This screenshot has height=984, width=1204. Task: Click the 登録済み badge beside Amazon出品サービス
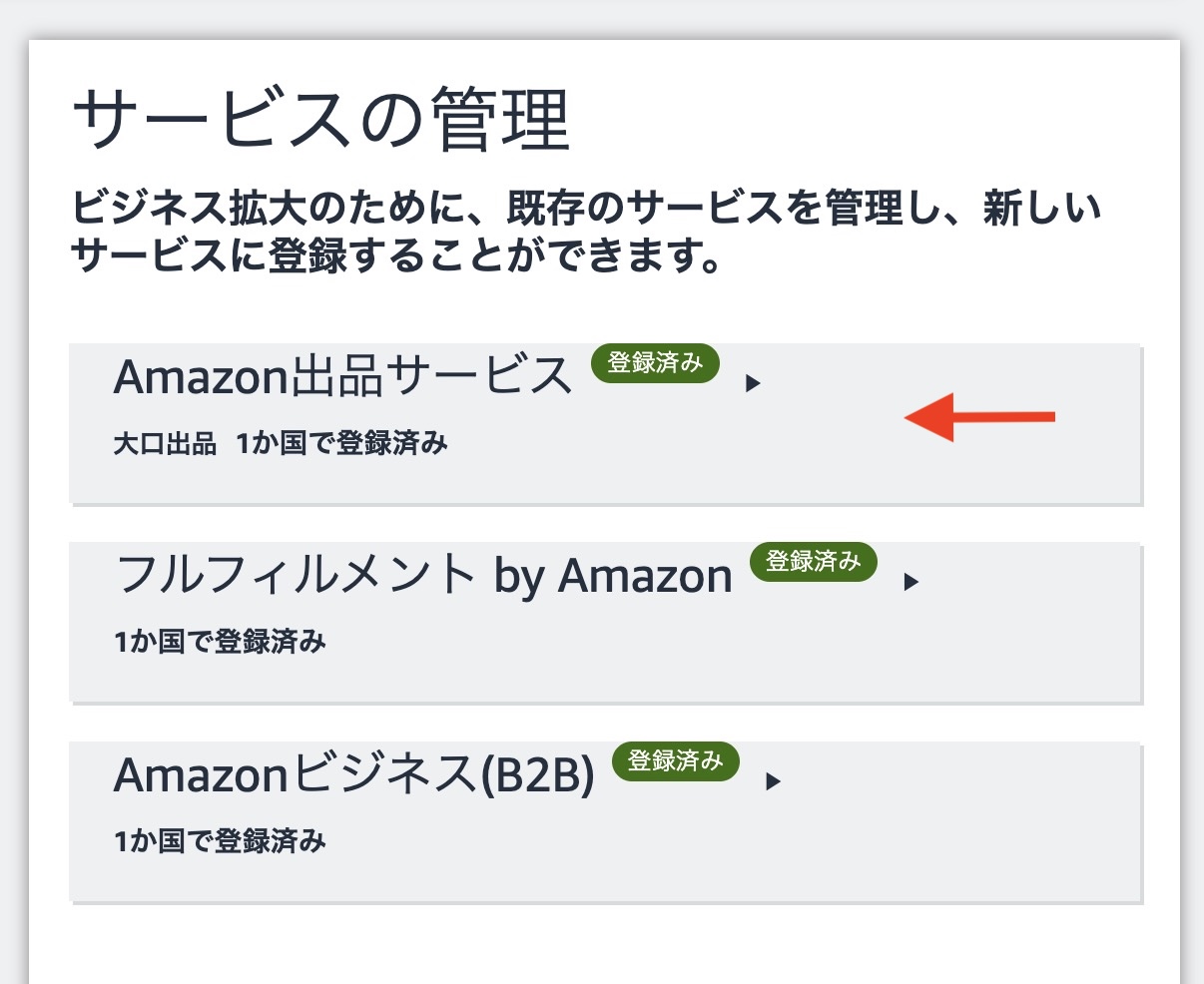(x=654, y=364)
